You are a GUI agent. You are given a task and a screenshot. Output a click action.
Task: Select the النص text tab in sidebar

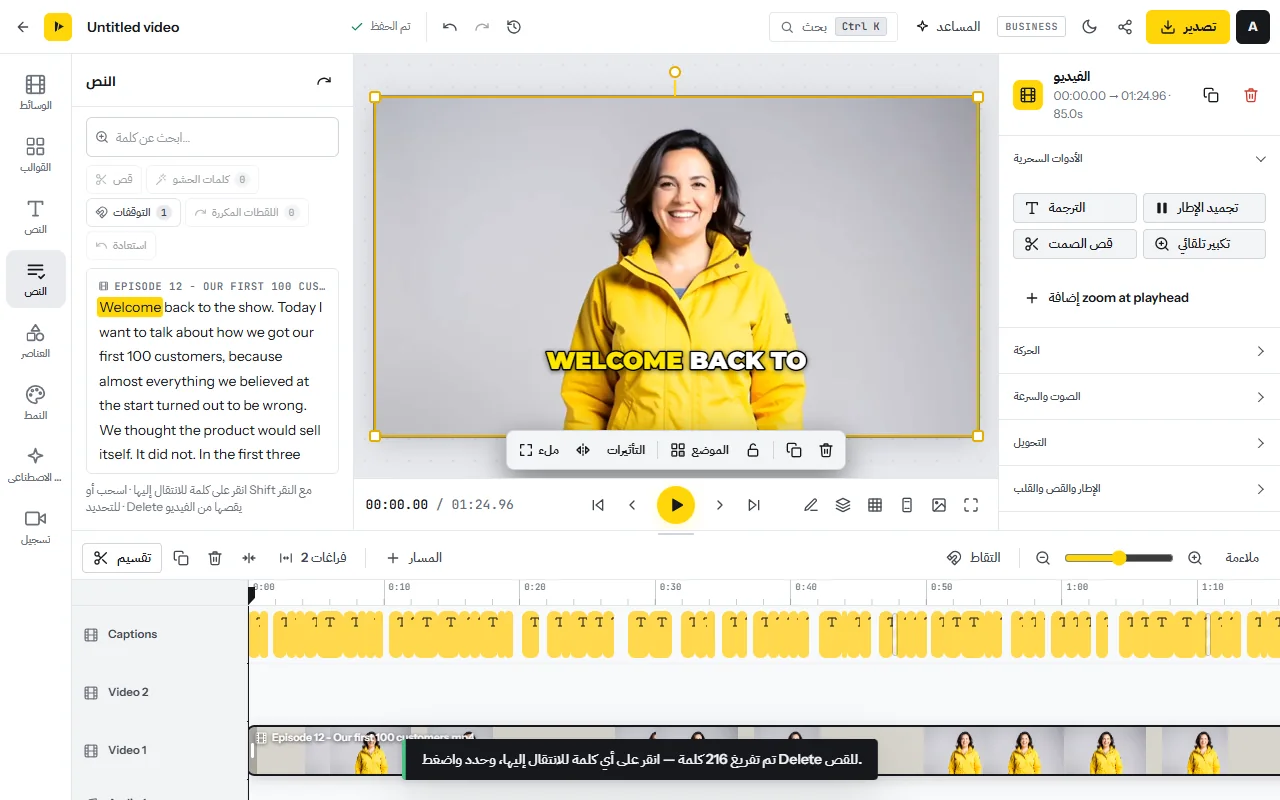coord(36,217)
